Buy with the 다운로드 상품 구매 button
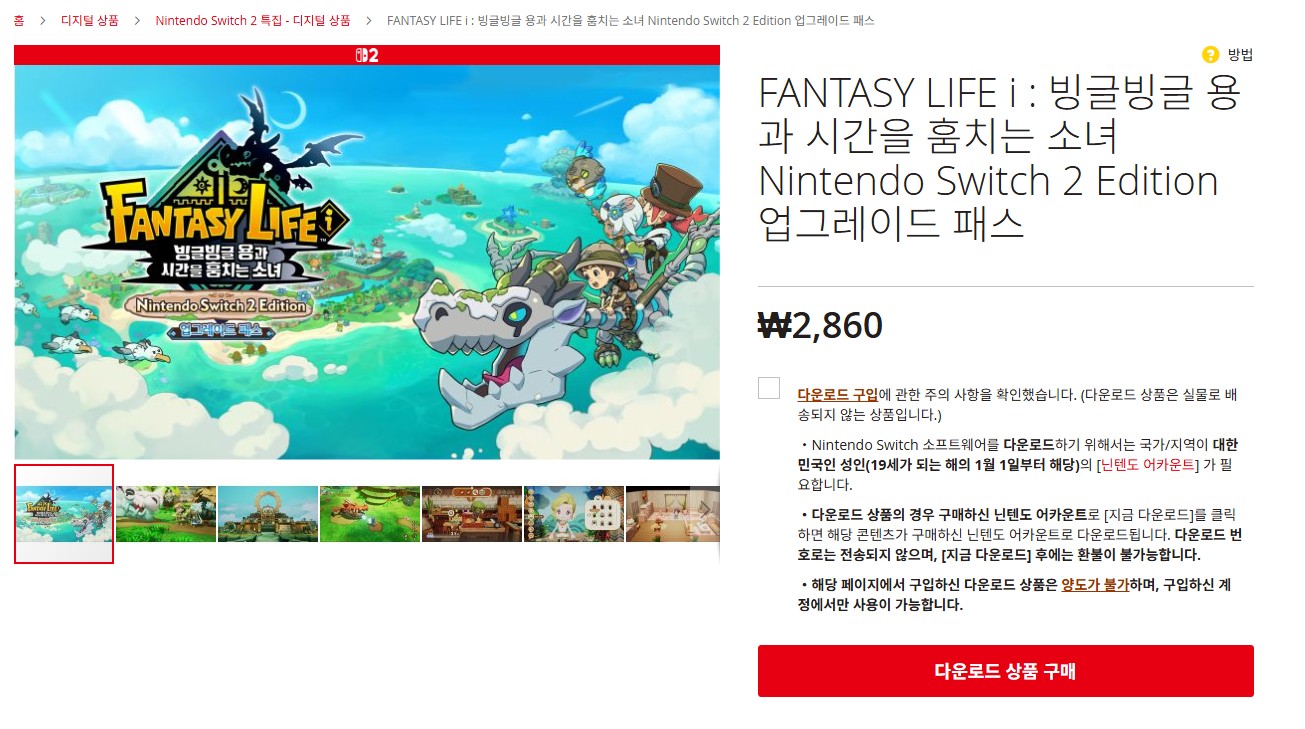 [x=1006, y=671]
